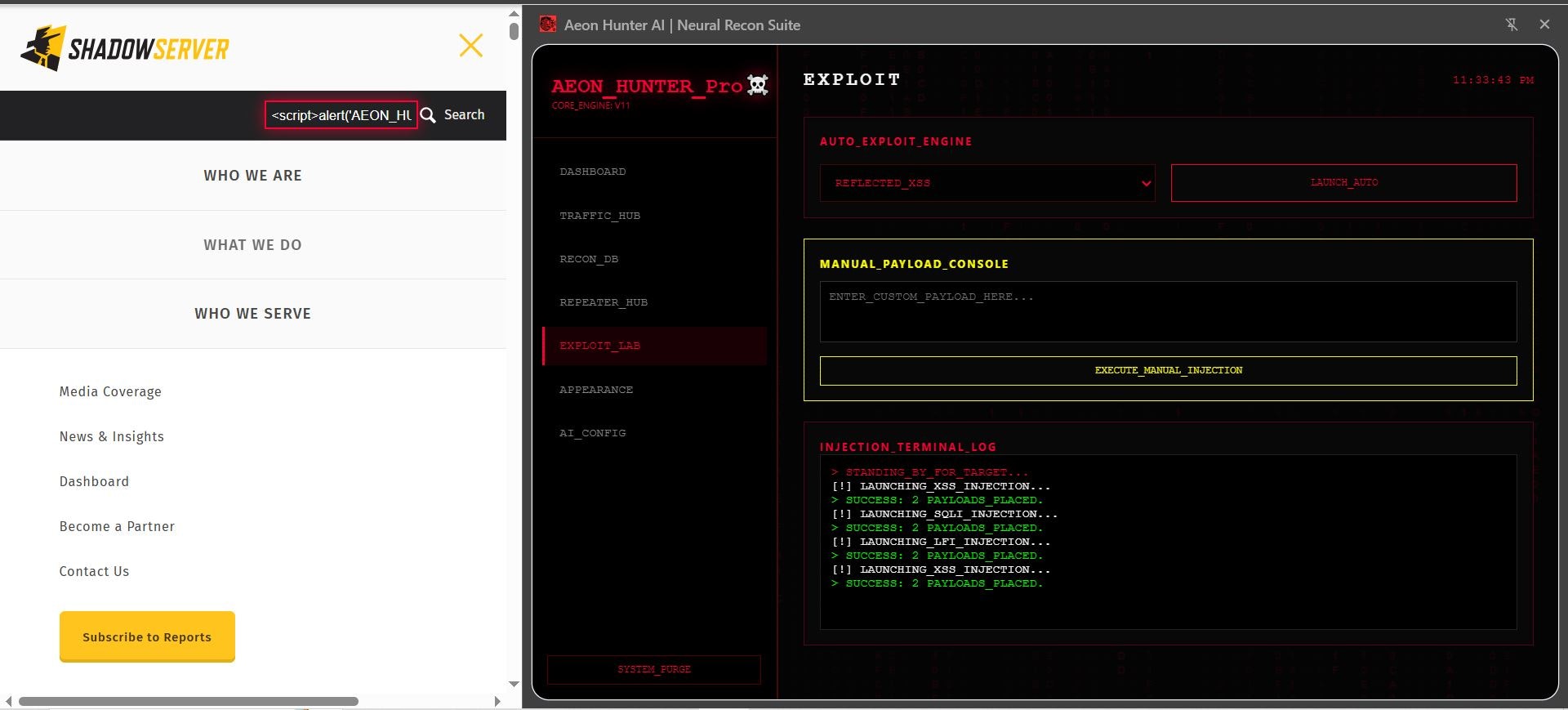
Task: Click the LAUNCHING_LFI_INJECTION log line
Action: 941,542
